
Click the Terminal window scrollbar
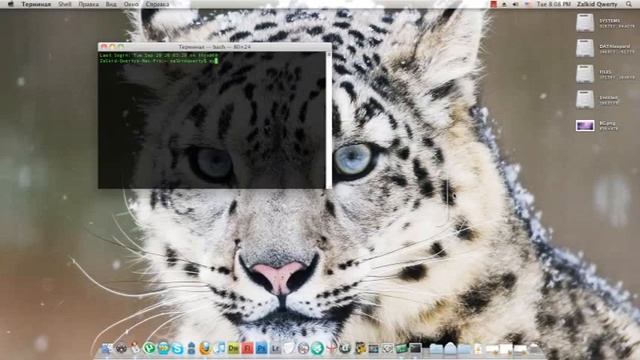(329, 120)
